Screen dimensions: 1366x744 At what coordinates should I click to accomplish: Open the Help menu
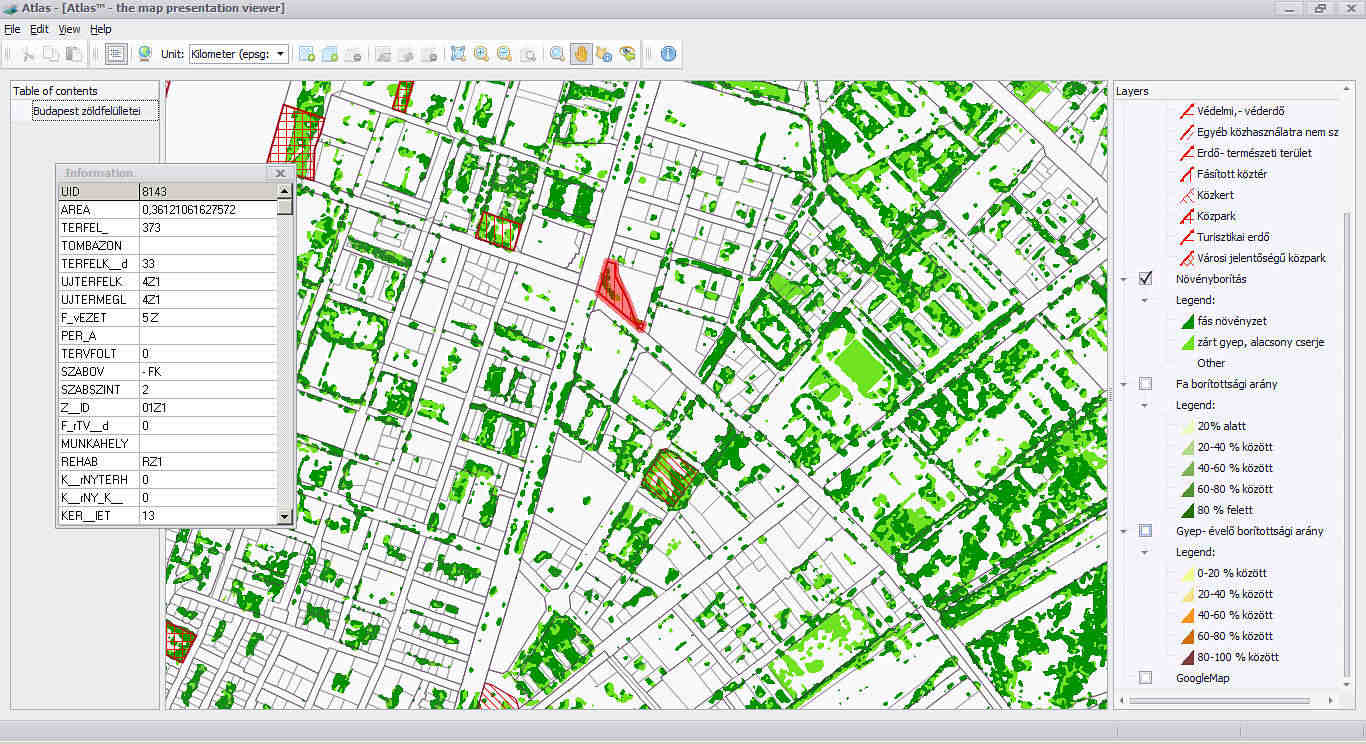[x=101, y=30]
